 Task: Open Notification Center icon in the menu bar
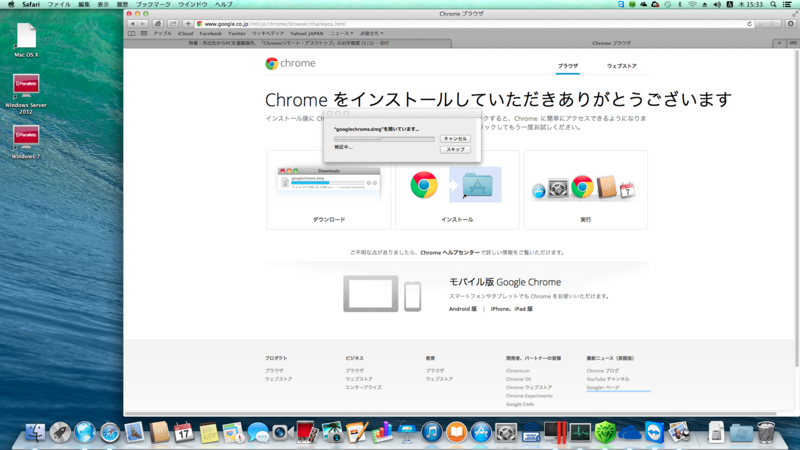(788, 4)
